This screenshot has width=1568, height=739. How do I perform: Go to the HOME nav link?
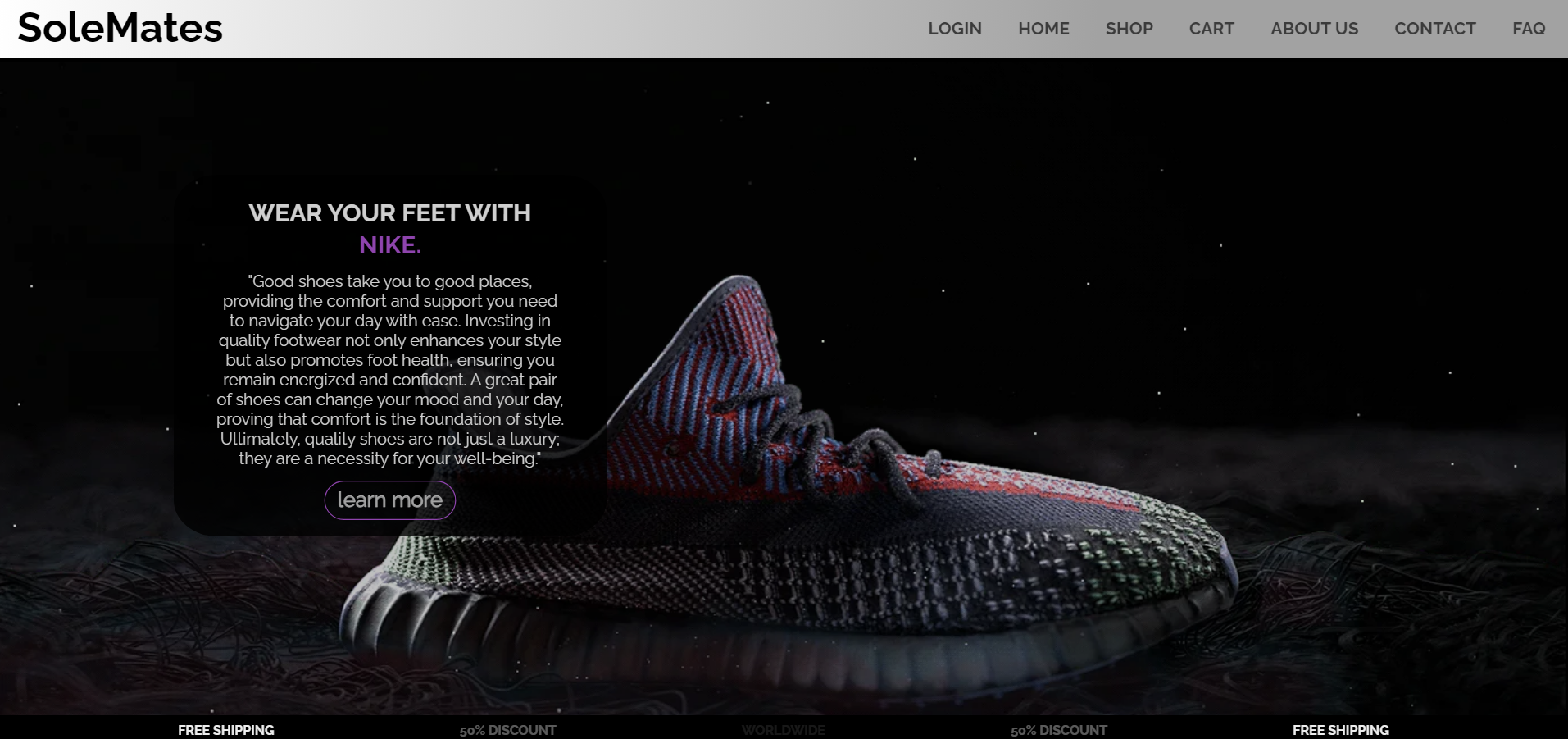pos(1043,29)
